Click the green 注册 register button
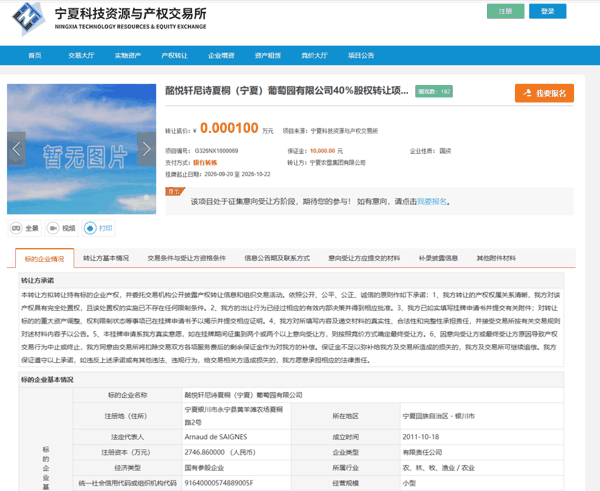Screen dimensions: 600x491 click(505, 11)
